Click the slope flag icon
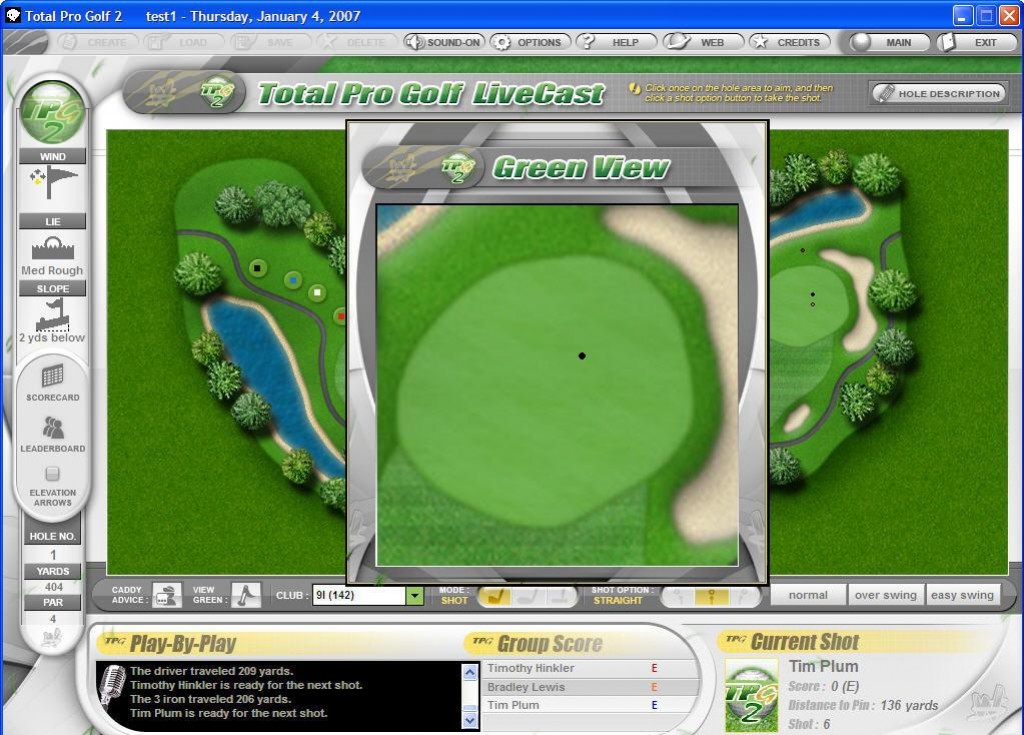Image resolution: width=1024 pixels, height=735 pixels. point(52,314)
